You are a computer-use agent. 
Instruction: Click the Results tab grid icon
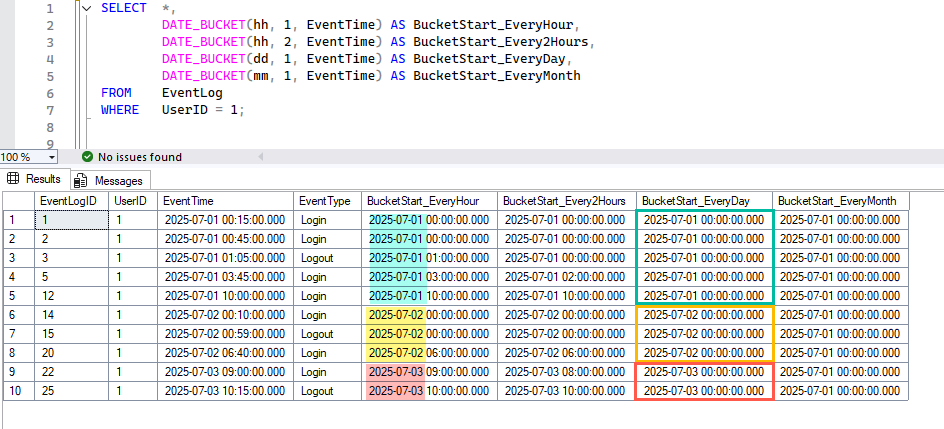13,179
